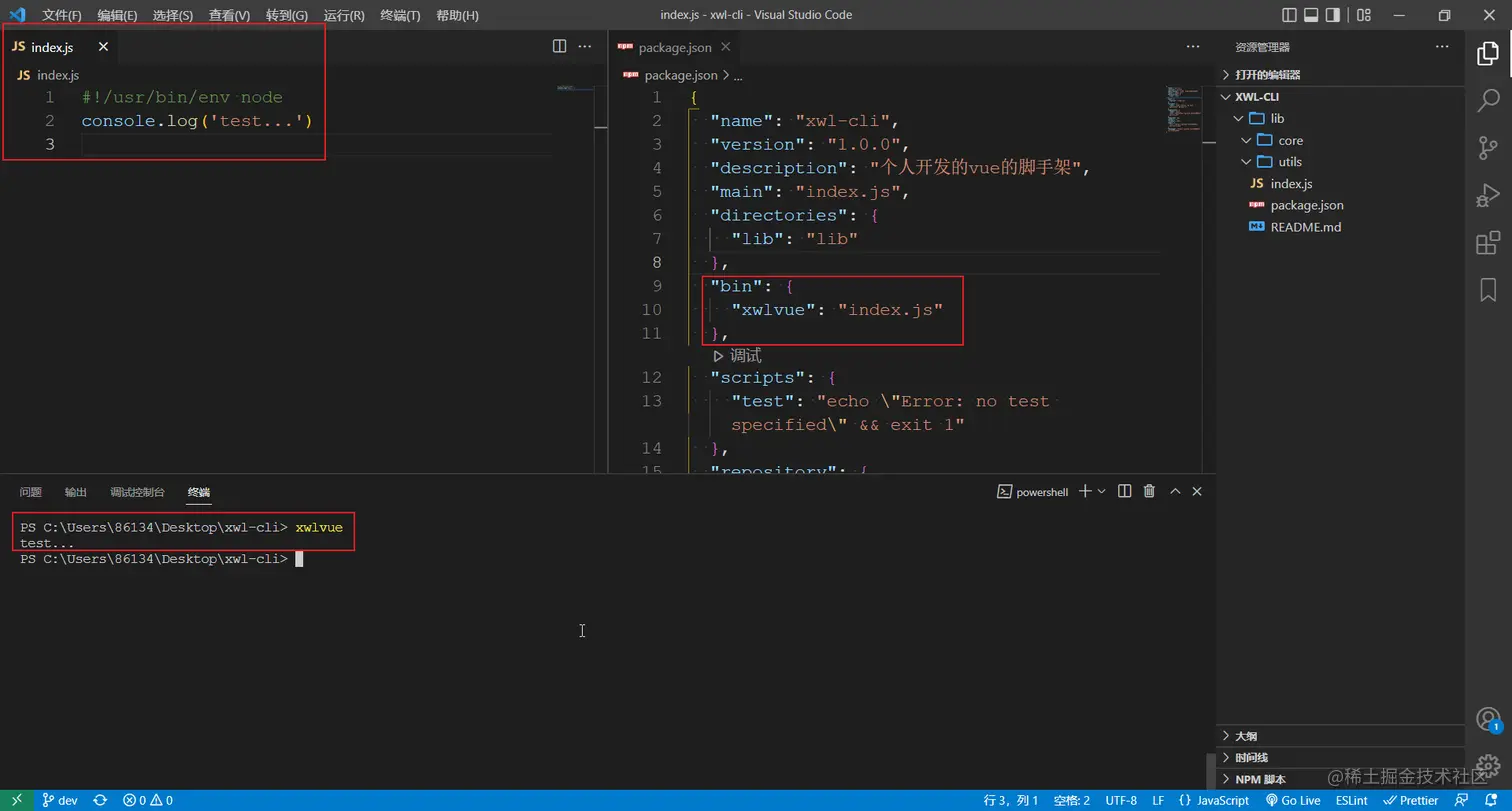Open the 查看(V) menu
Screen dimensions: 1512x811
click(230, 16)
